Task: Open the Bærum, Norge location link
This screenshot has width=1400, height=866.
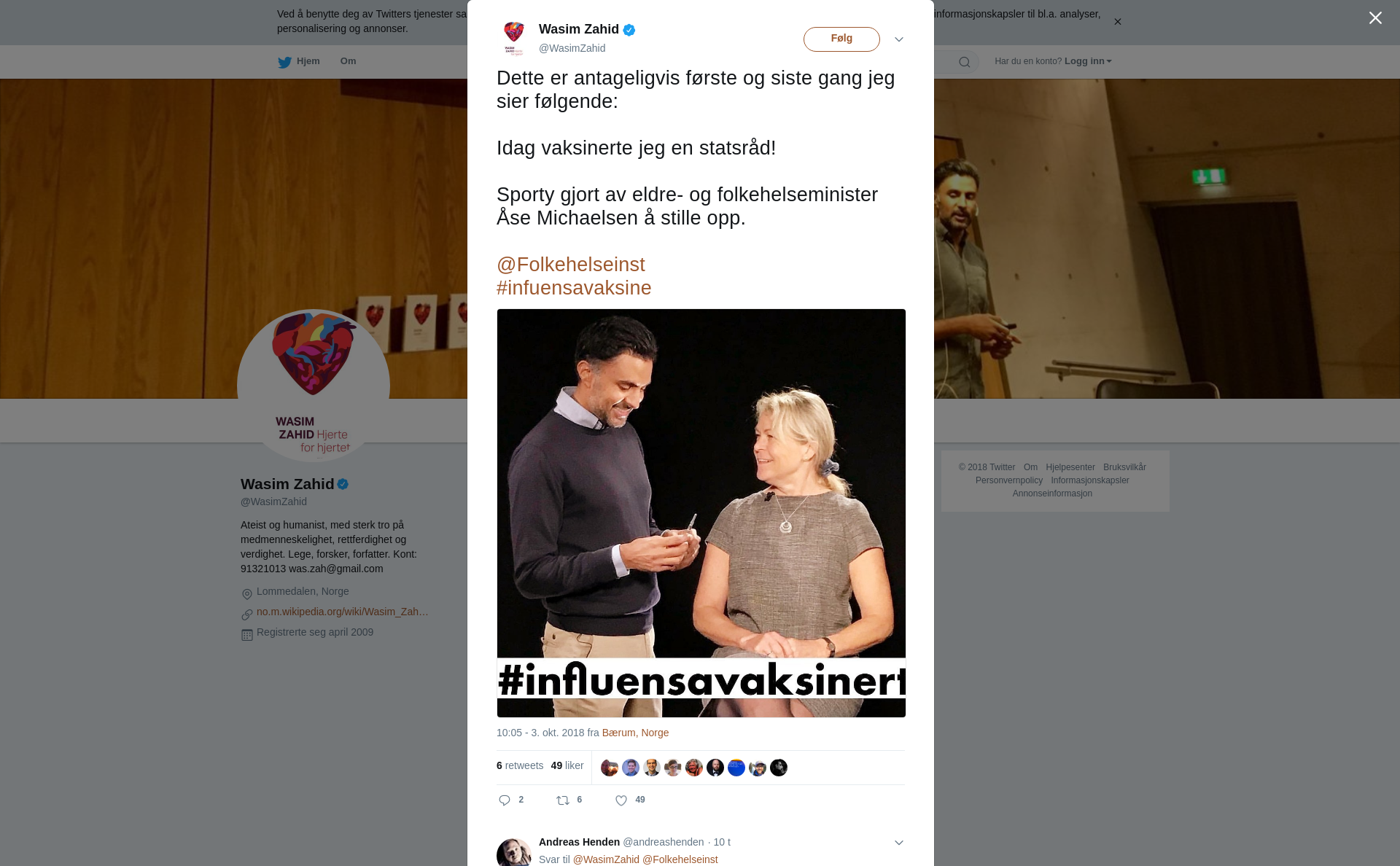Action: pyautogui.click(x=635, y=733)
